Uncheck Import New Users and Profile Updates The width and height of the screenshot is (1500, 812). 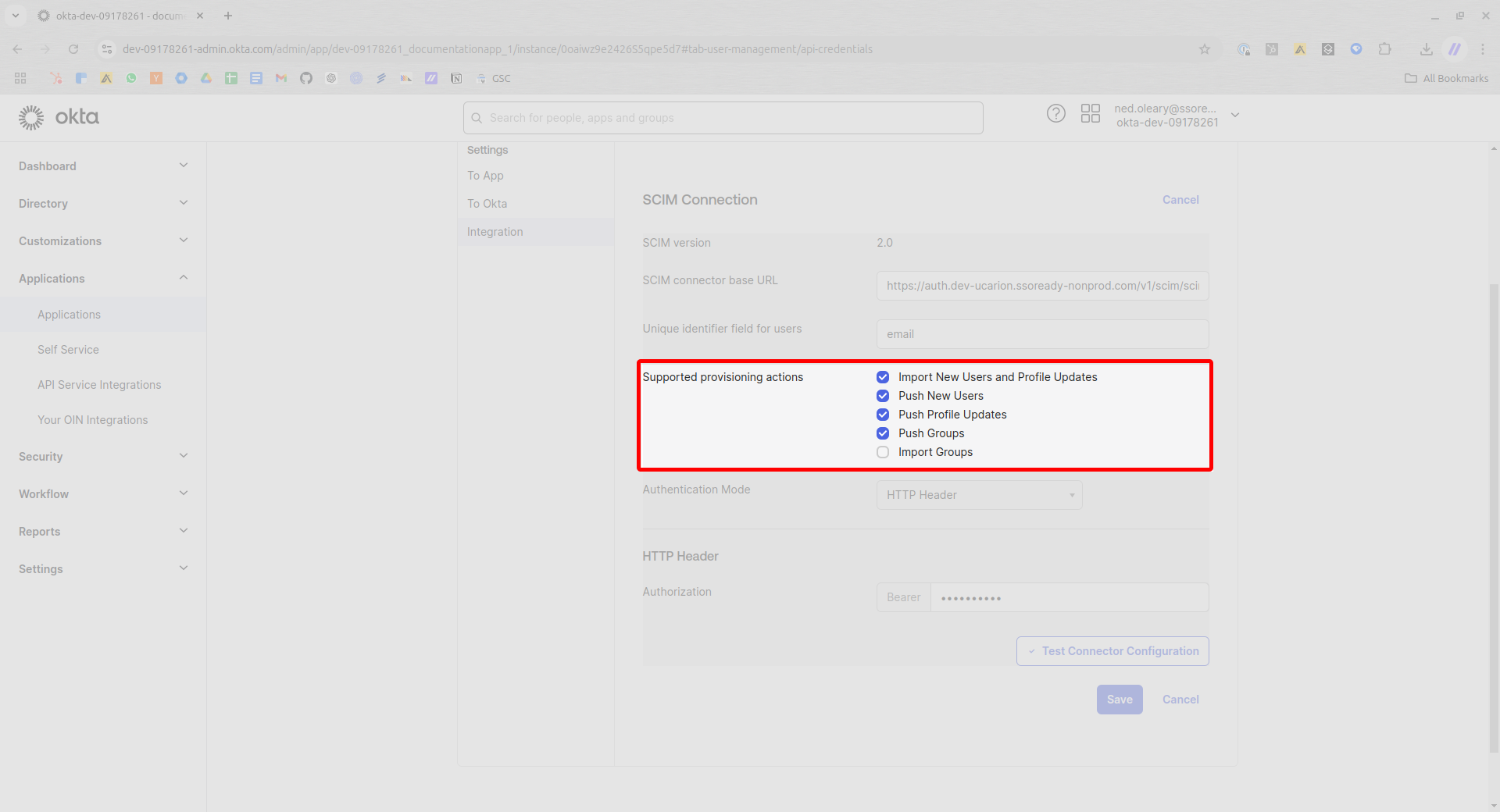pyautogui.click(x=883, y=377)
